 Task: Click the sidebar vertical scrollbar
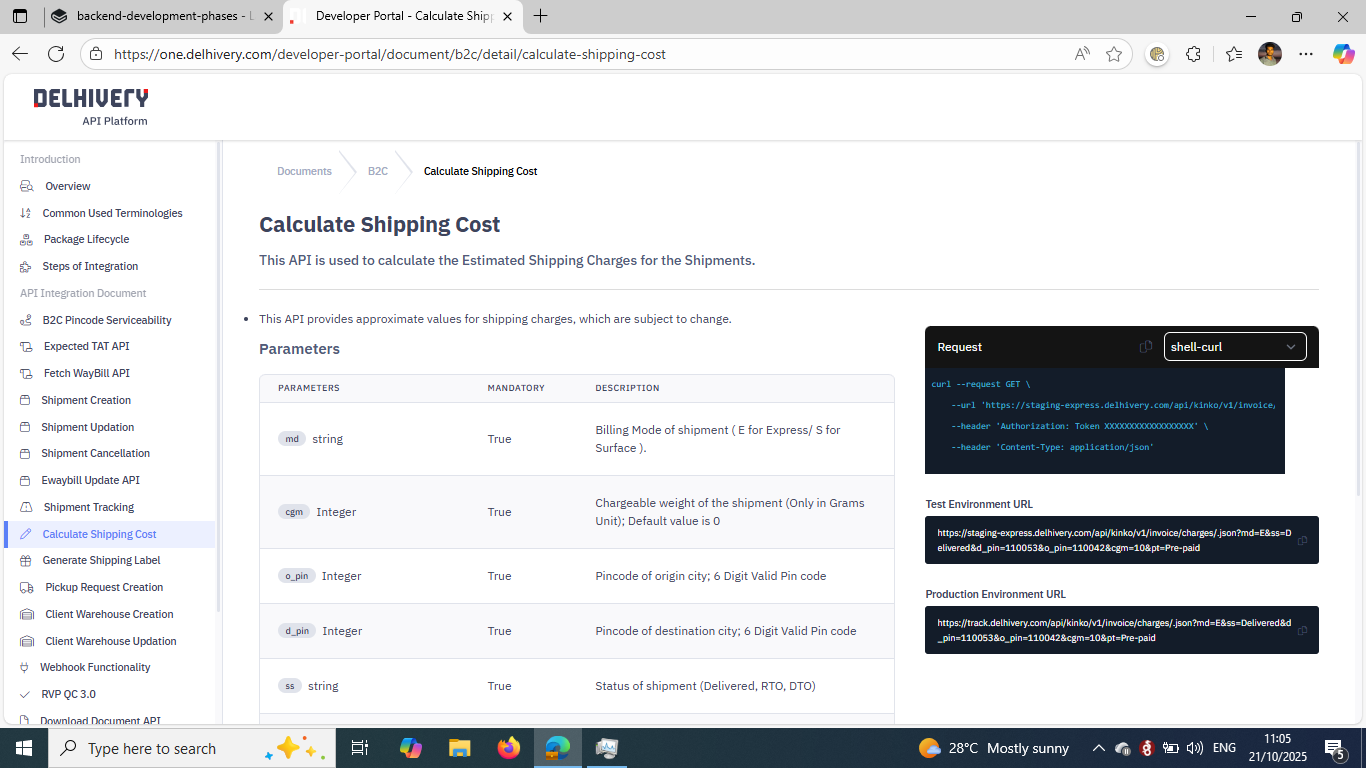[x=218, y=400]
